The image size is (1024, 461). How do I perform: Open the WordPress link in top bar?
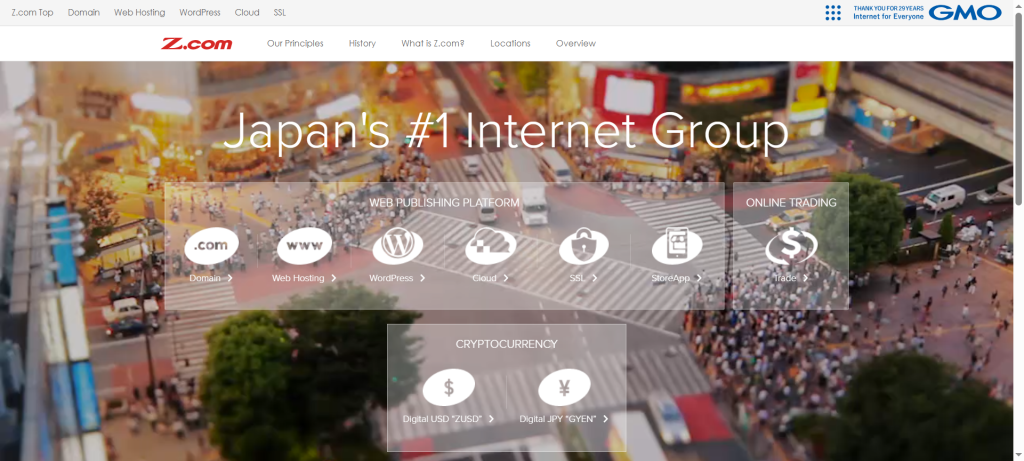point(200,13)
